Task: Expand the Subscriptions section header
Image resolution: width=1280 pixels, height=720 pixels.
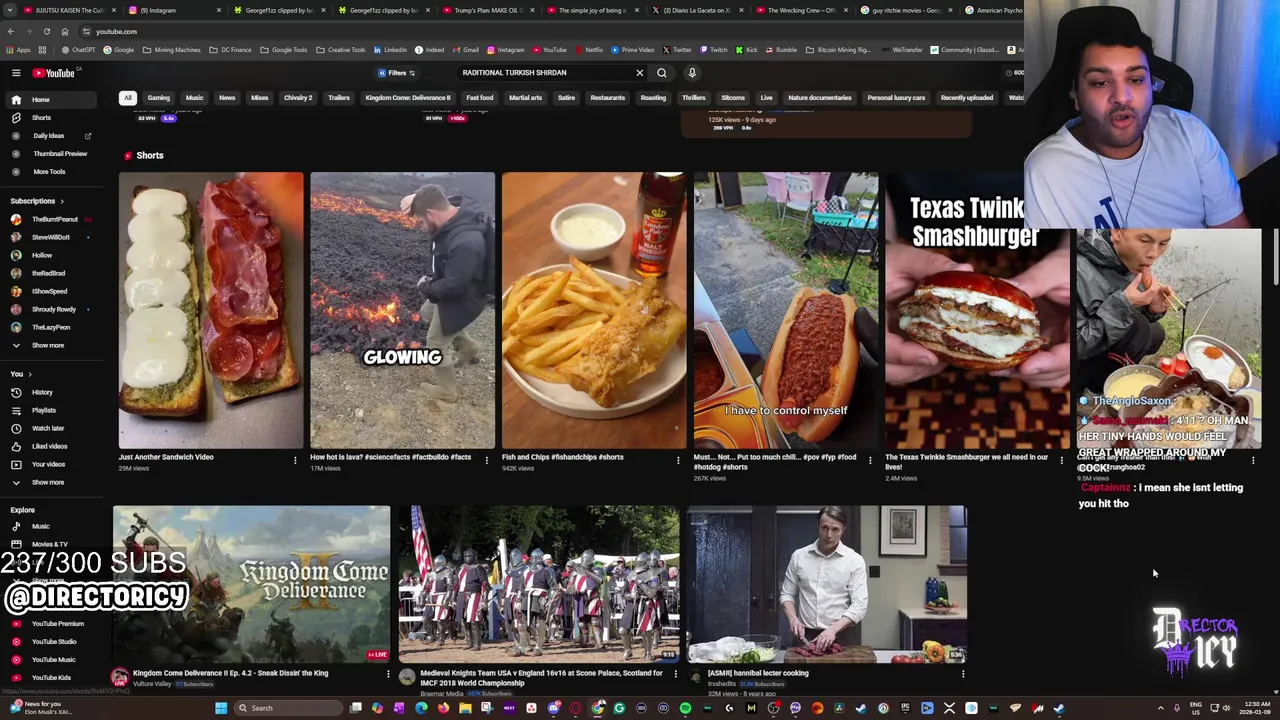Action: click(37, 201)
